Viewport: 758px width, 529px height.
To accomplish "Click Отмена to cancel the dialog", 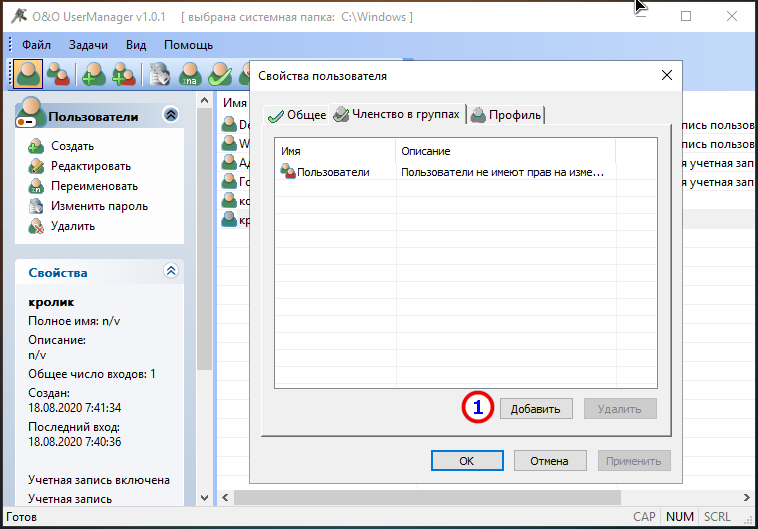I will pos(550,461).
